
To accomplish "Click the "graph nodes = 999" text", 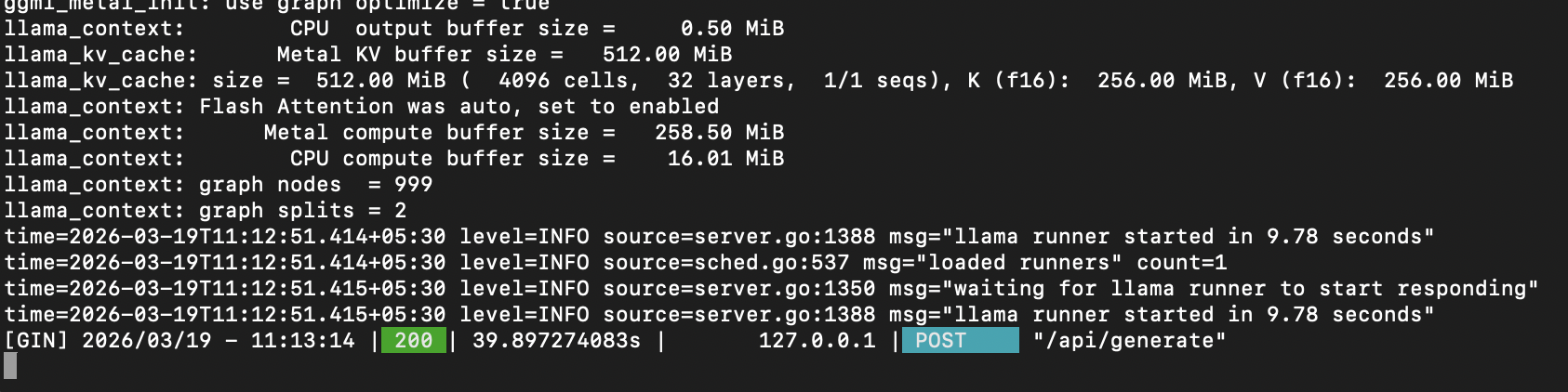I will point(316,185).
